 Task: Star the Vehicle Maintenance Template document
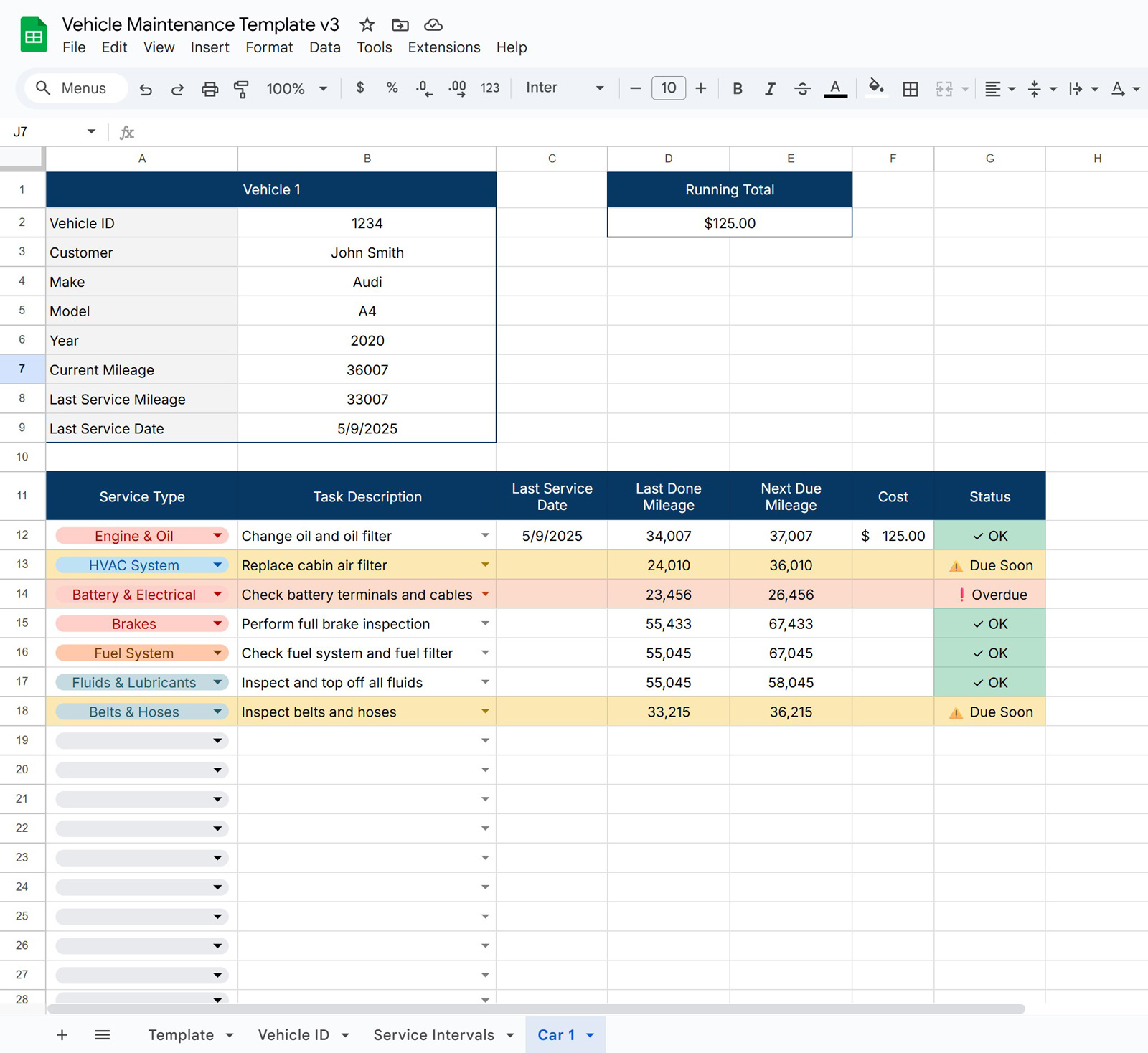(367, 25)
